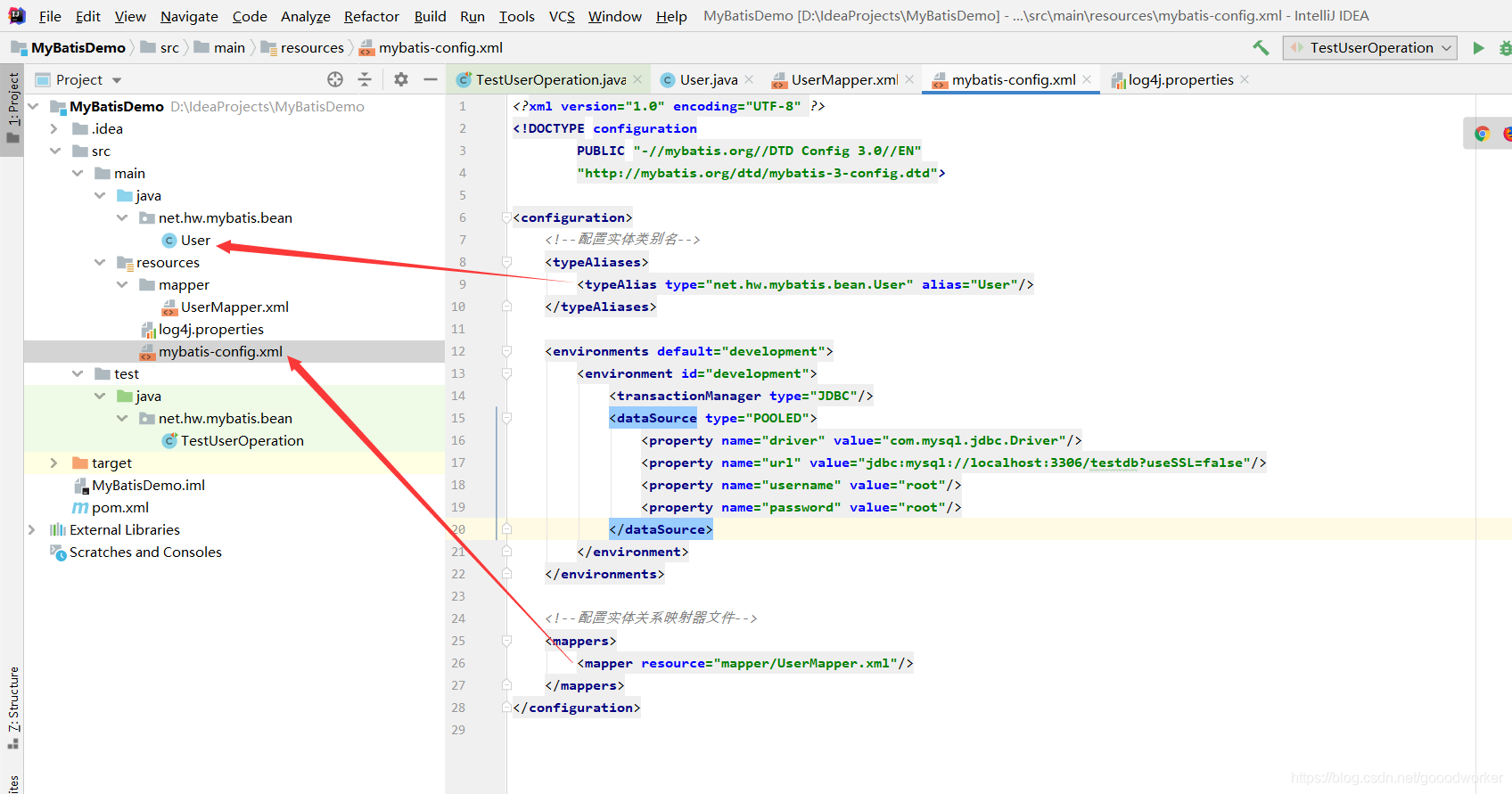Select MyBatisDemo.iml file
Image resolution: width=1512 pixels, height=794 pixels.
pyautogui.click(x=148, y=485)
